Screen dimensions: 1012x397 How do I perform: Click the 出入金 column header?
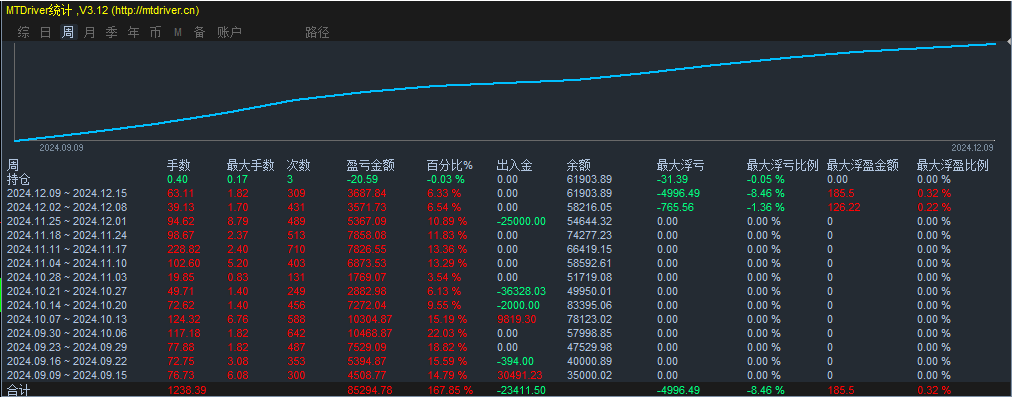(515, 165)
